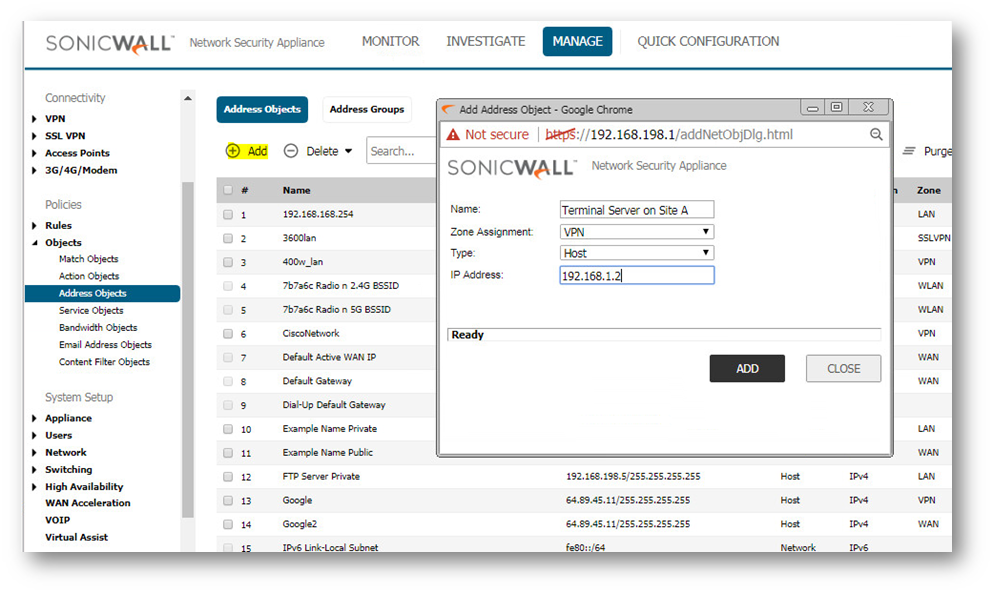
Task: Switch to the Address Groups tab
Action: pos(367,109)
